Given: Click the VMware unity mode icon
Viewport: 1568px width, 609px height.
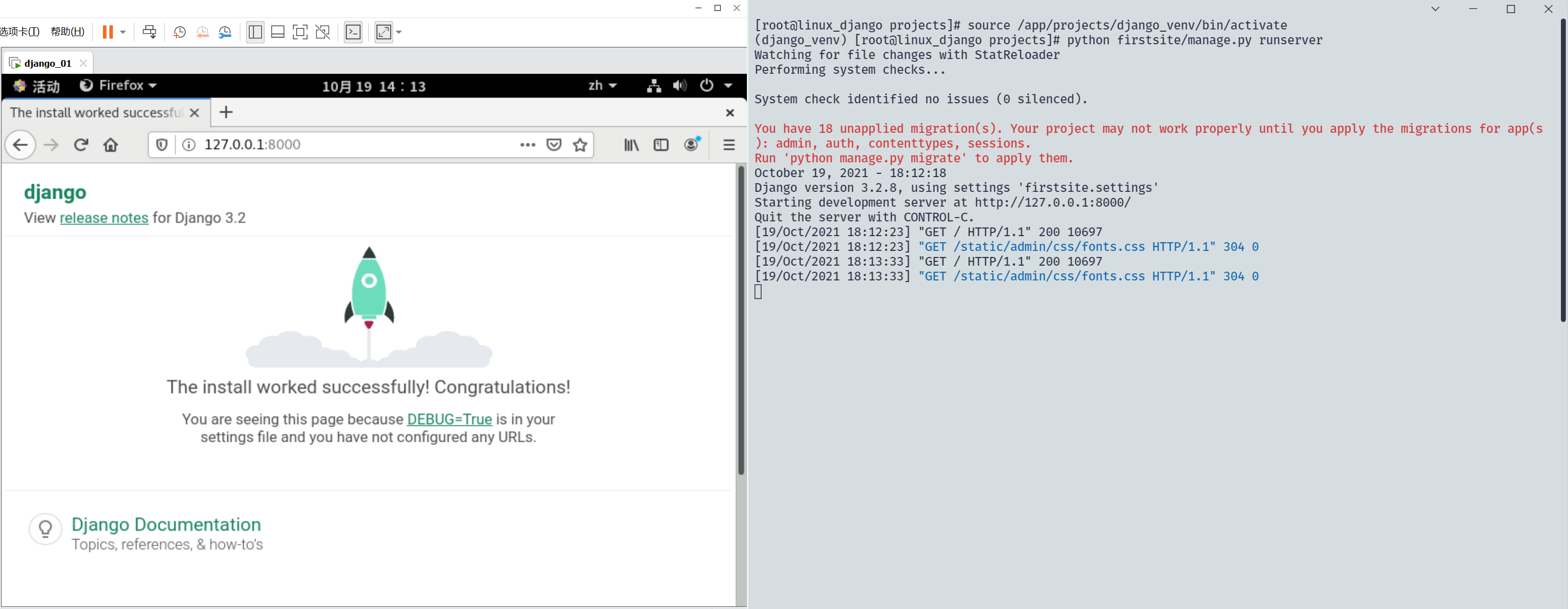Looking at the screenshot, I should click(322, 32).
